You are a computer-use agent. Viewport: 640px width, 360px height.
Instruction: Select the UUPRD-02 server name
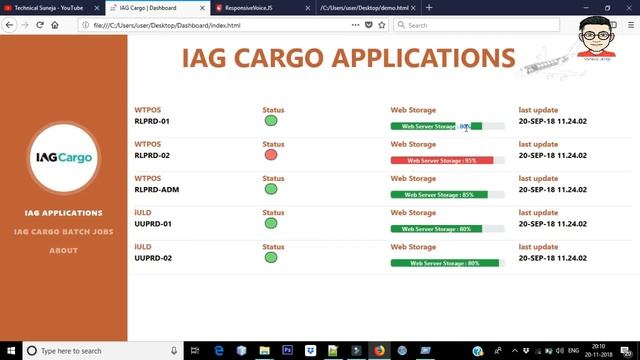[153, 258]
